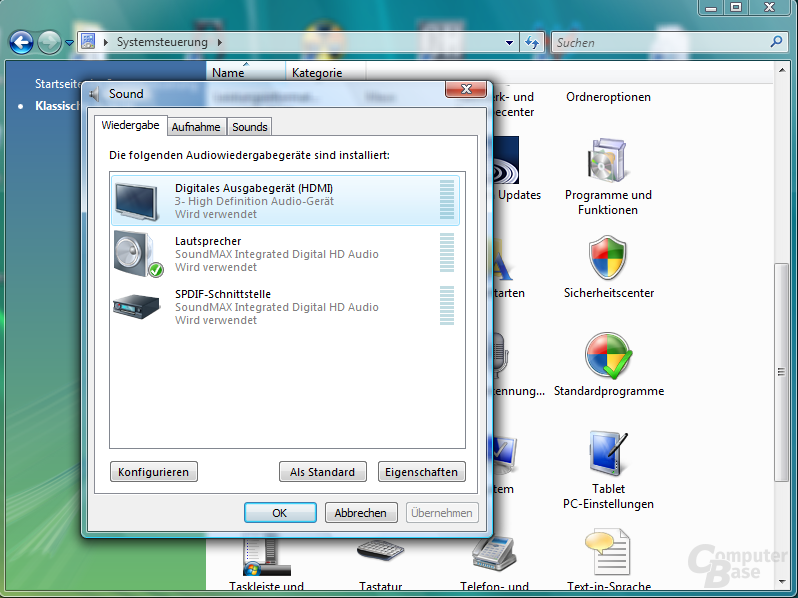Screen dimensions: 798x598
Task: Select the "3- High Definition Audio-Gerät" text
Action: pos(254,201)
